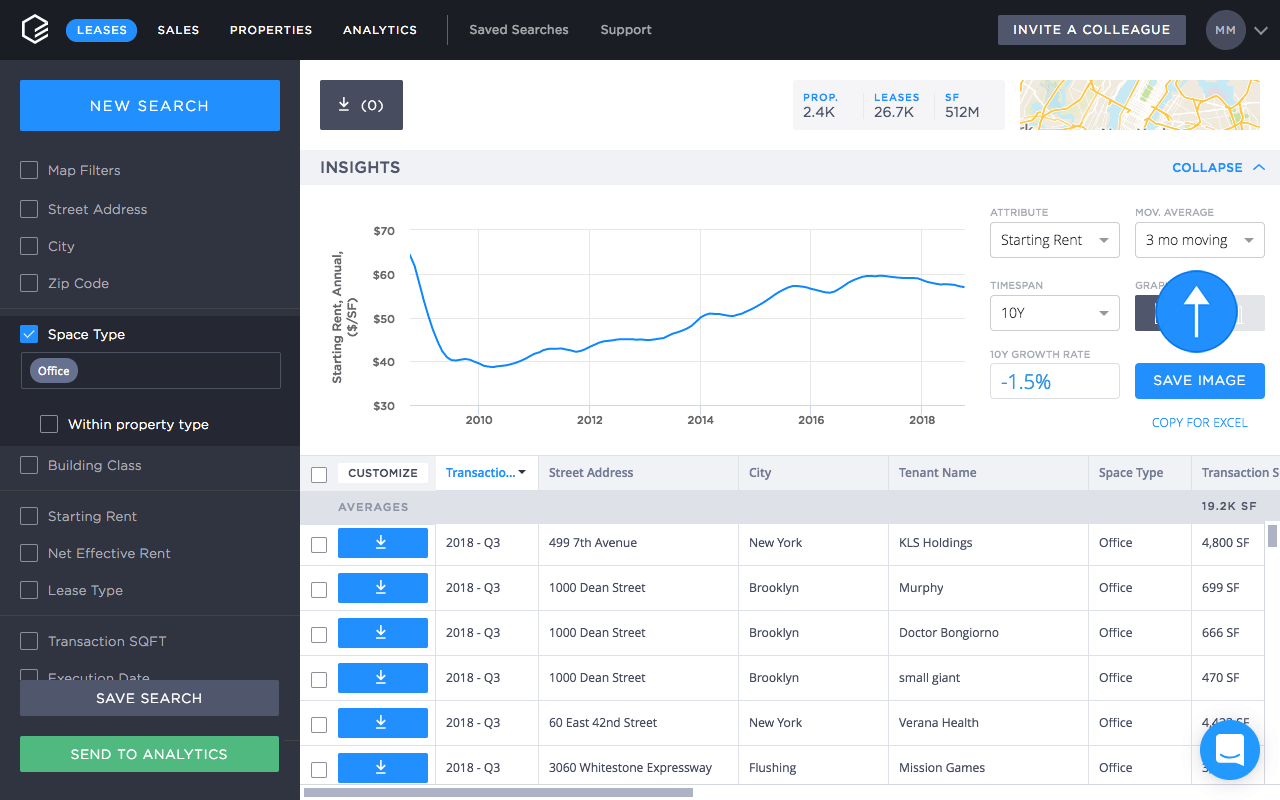This screenshot has height=800, width=1280.
Task: Uncheck the Space Type filter checkbox
Action: [x=29, y=334]
